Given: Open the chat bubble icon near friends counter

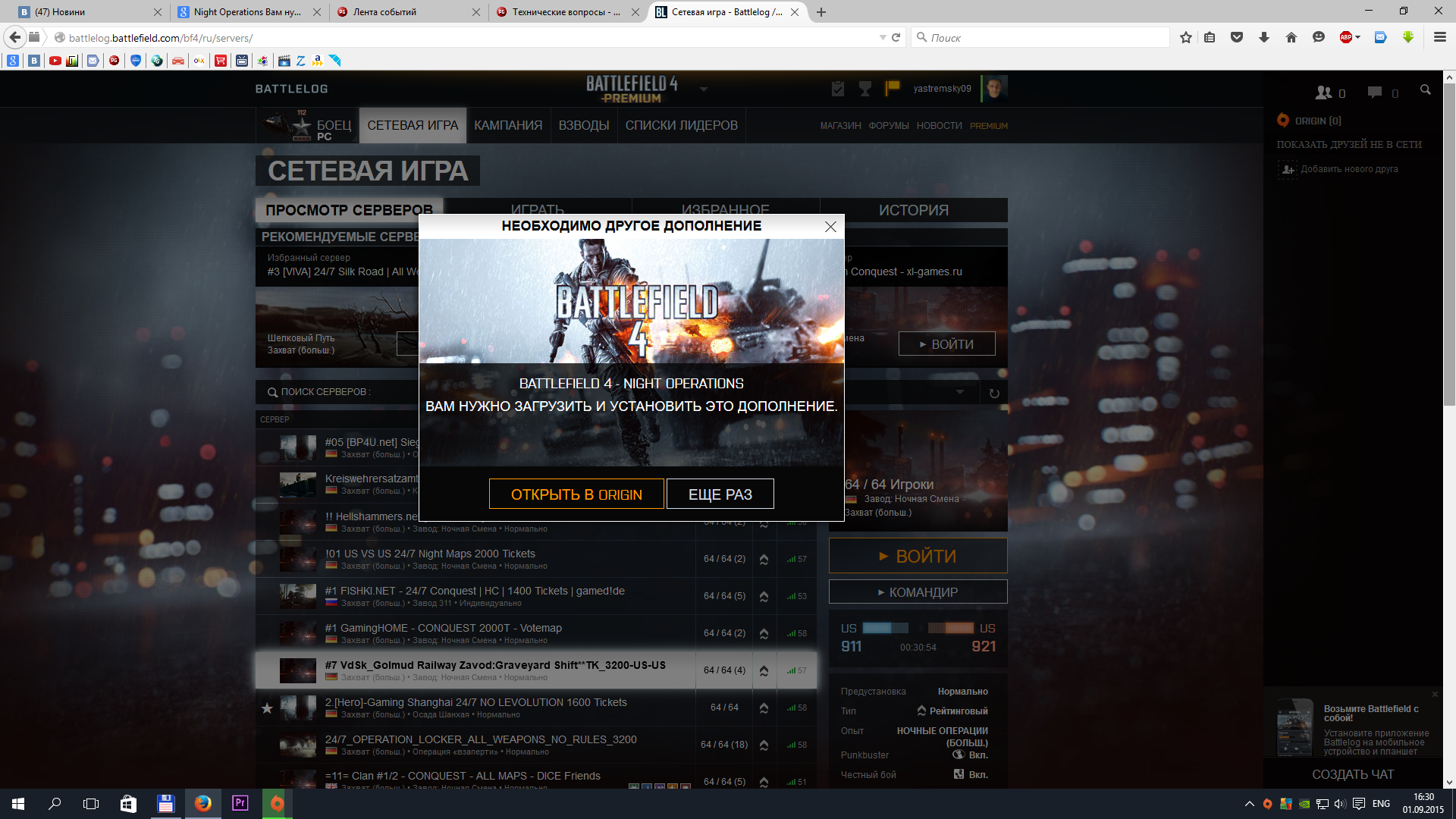Looking at the screenshot, I should click(1374, 93).
